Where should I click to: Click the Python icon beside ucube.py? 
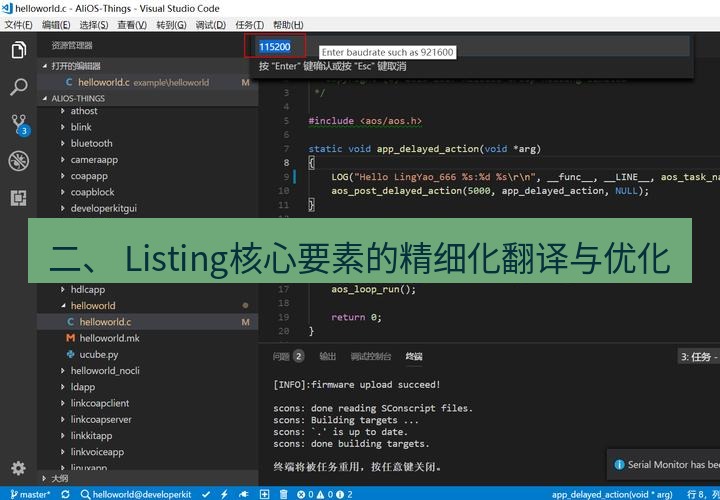point(70,354)
